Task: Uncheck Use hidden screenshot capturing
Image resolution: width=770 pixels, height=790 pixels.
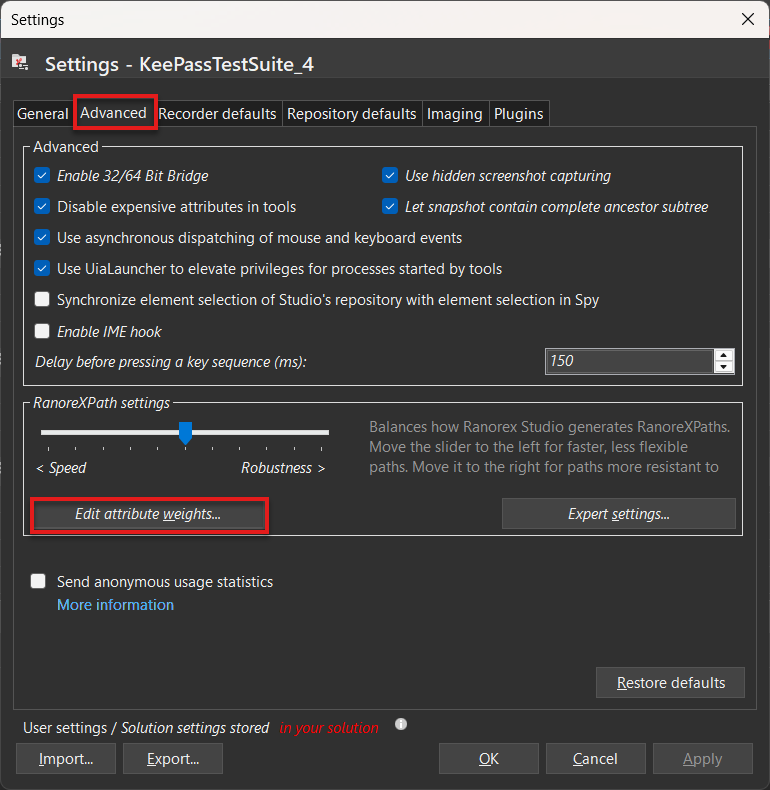Action: pyautogui.click(x=390, y=175)
